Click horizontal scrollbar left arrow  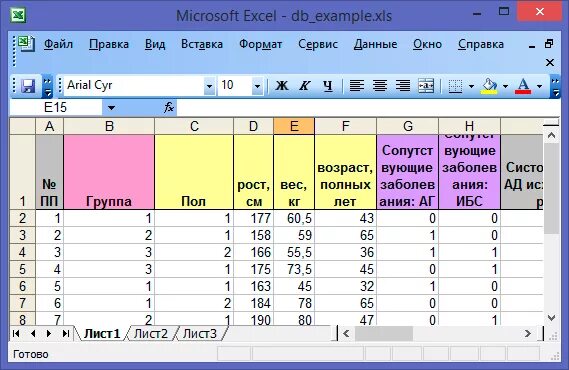coord(346,333)
